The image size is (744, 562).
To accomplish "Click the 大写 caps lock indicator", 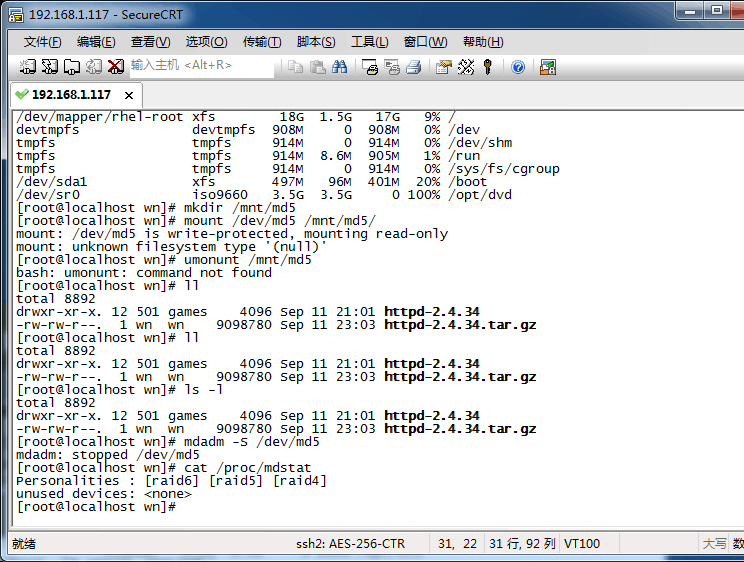I will pyautogui.click(x=715, y=543).
